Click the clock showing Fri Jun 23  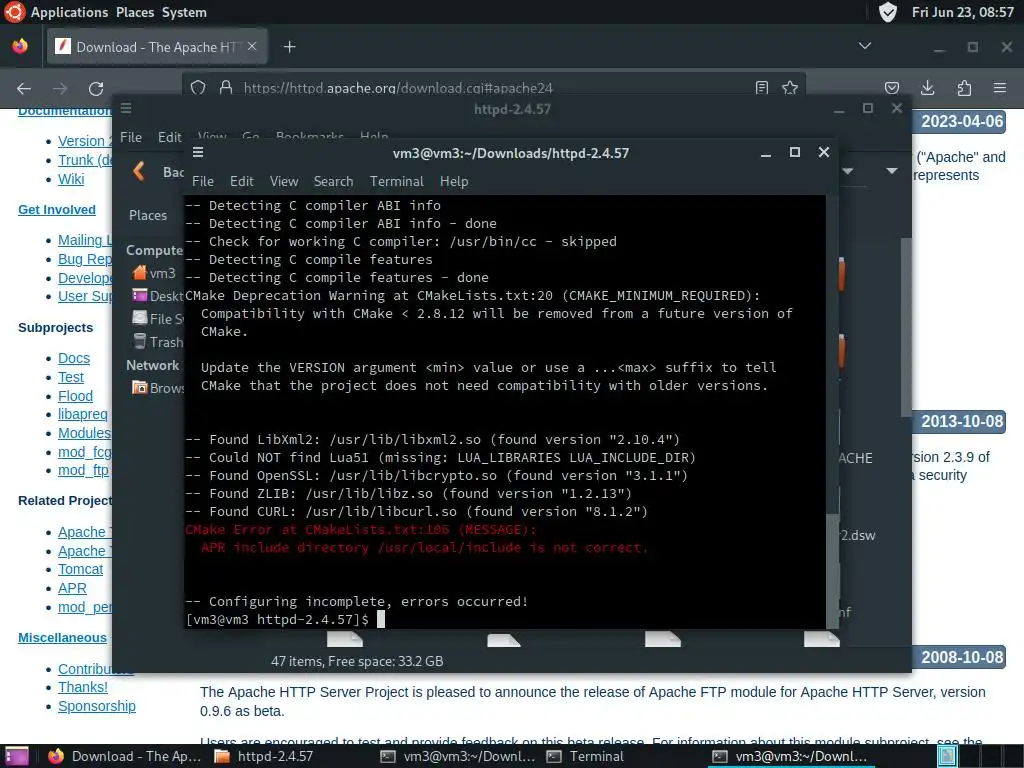963,12
